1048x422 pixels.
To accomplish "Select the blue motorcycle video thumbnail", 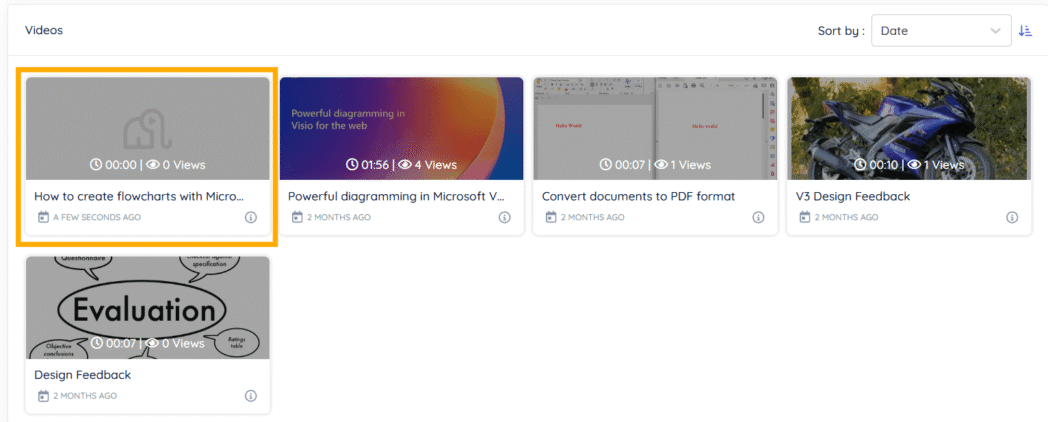I will 910,128.
